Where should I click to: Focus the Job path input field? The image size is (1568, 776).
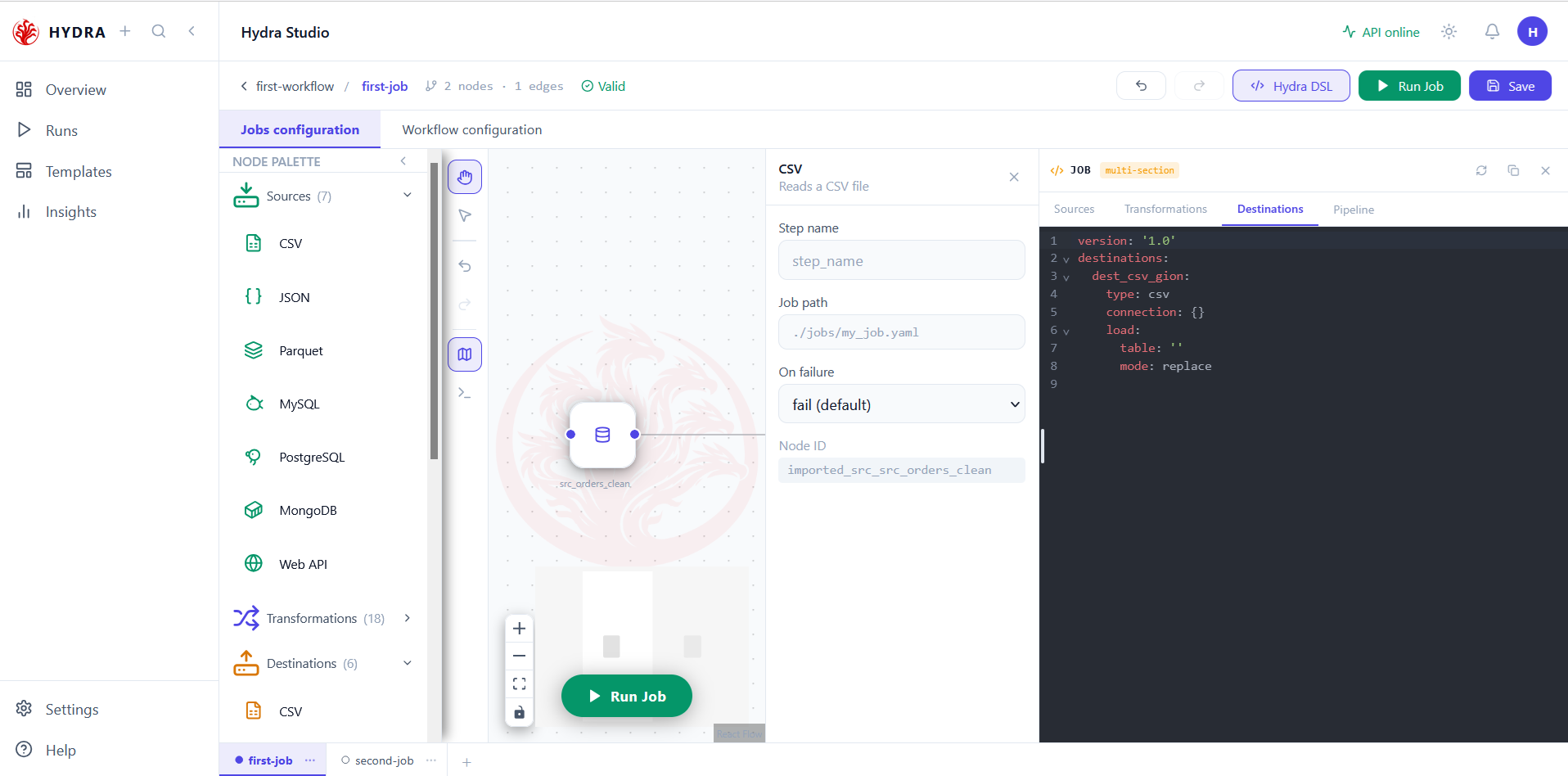pyautogui.click(x=902, y=332)
